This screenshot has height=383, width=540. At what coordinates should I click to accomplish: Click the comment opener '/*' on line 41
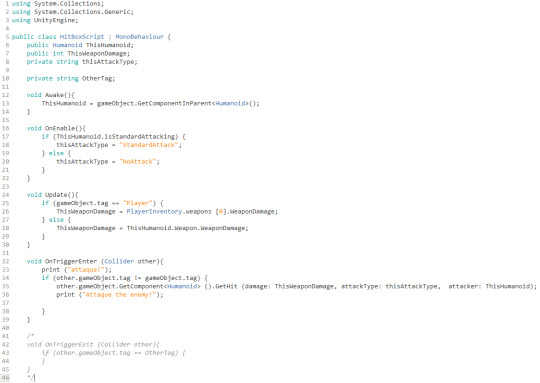pos(30,336)
